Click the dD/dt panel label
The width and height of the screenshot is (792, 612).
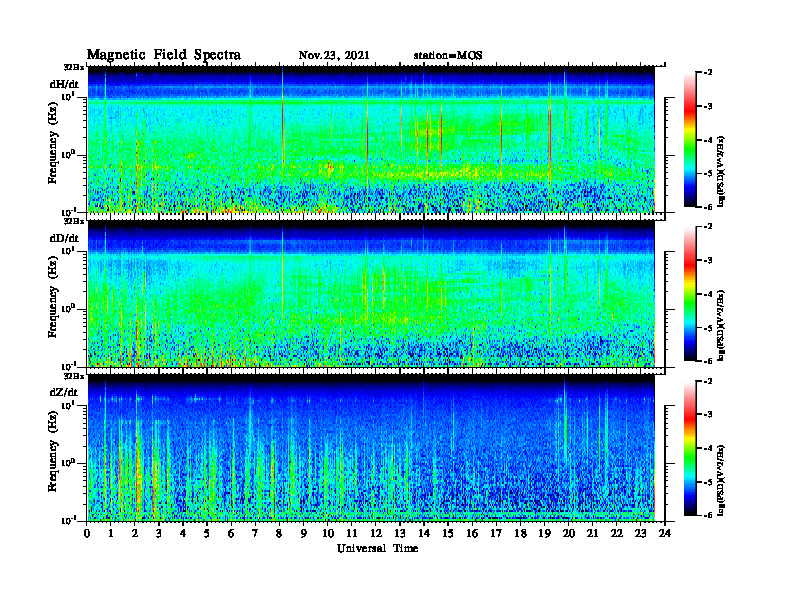point(64,238)
